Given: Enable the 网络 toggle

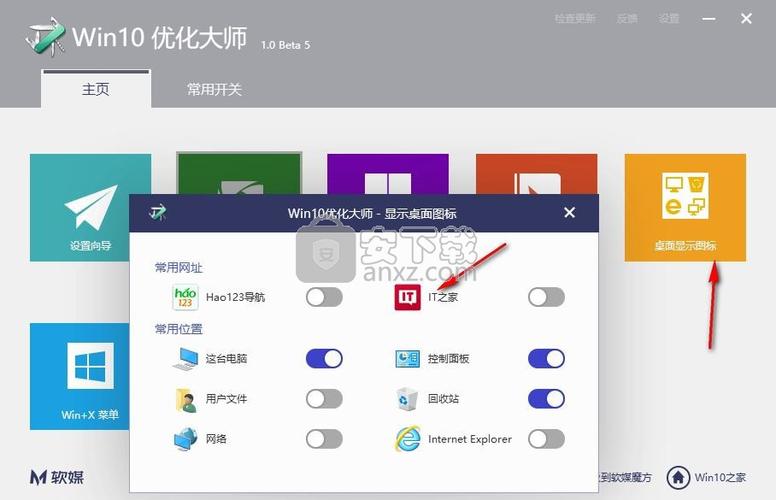Looking at the screenshot, I should (x=324, y=439).
